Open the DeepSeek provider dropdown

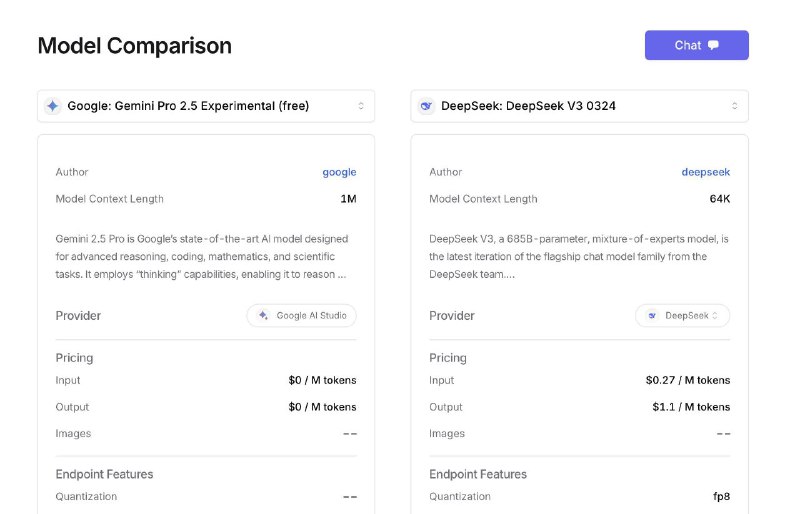pos(683,315)
